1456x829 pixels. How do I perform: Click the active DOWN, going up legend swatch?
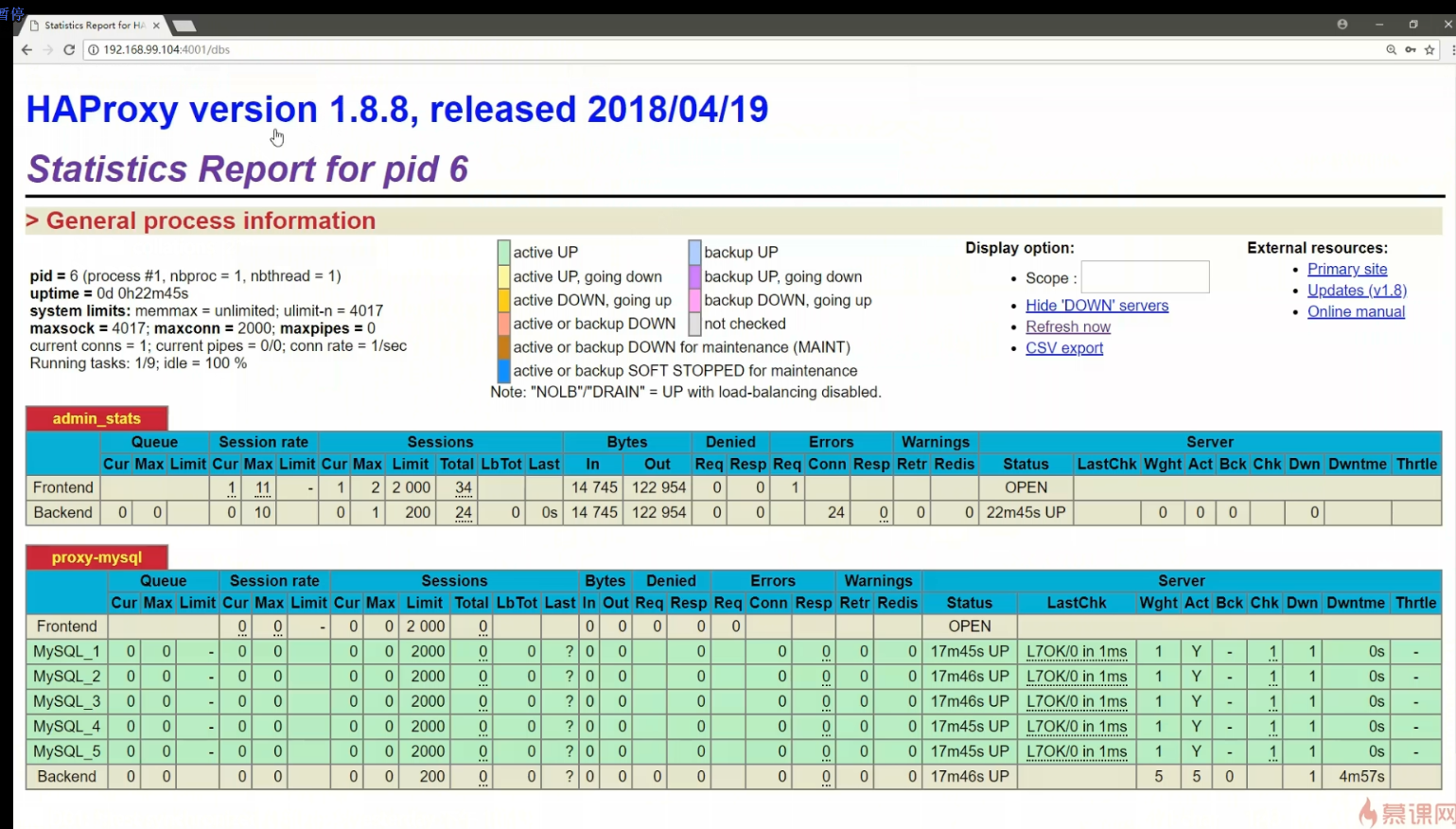click(x=504, y=300)
